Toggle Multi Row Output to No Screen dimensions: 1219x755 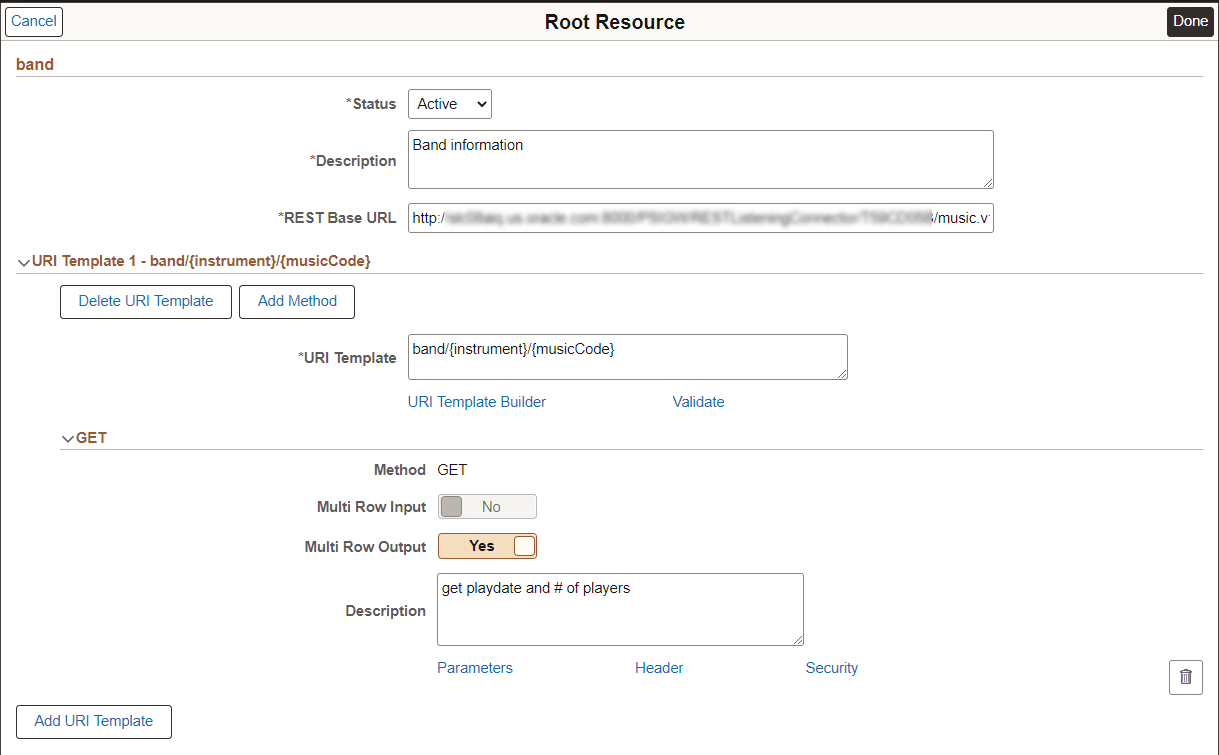tap(487, 546)
